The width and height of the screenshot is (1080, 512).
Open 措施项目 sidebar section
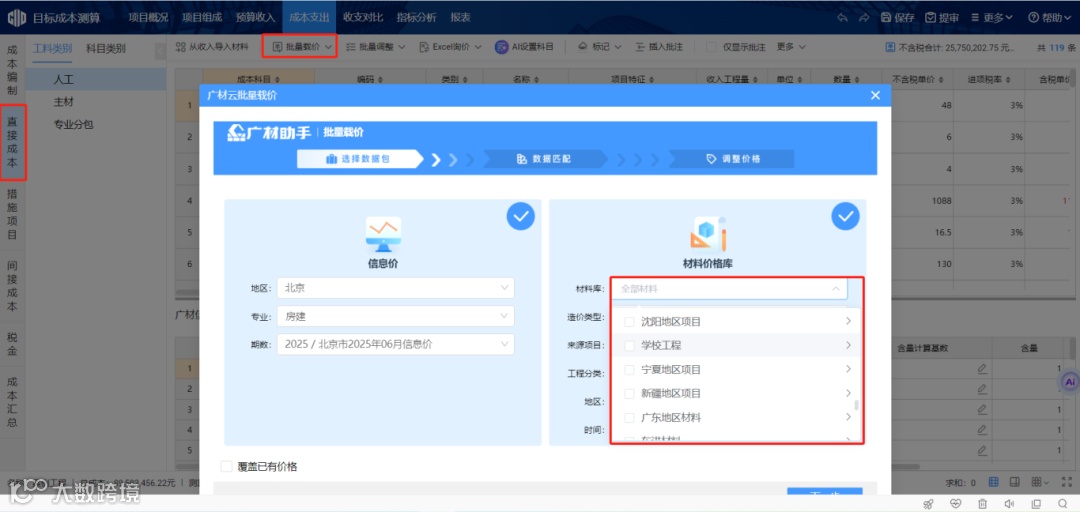[12, 214]
